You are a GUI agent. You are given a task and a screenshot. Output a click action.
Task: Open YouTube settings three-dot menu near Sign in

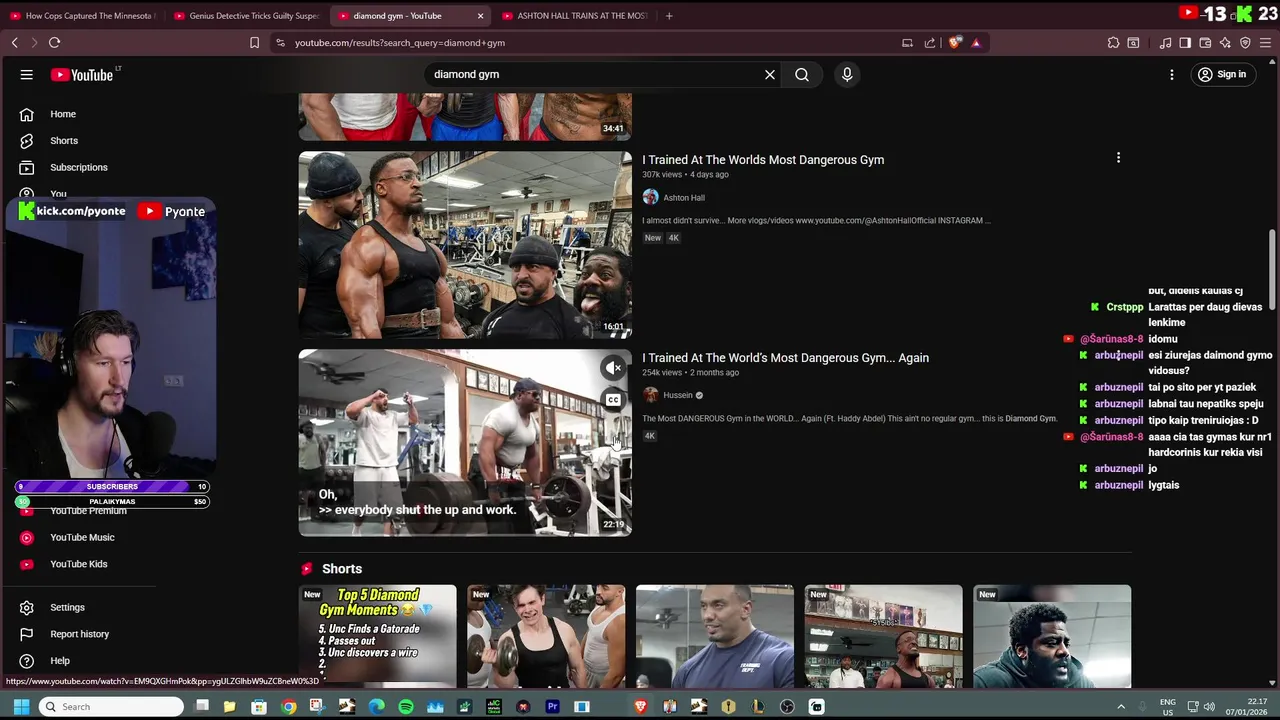click(1172, 75)
